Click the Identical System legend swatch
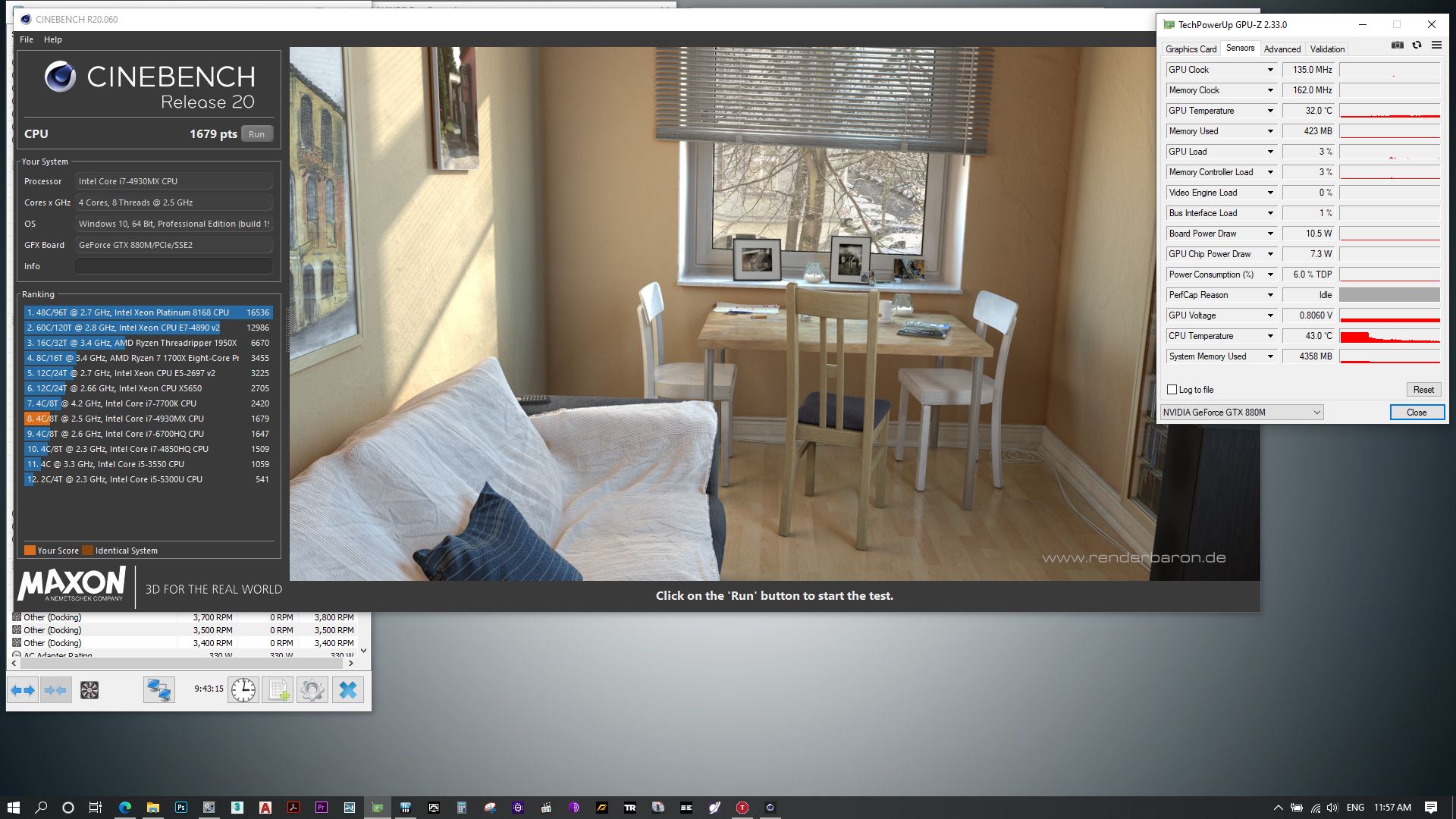This screenshot has height=819, width=1456. [x=87, y=551]
